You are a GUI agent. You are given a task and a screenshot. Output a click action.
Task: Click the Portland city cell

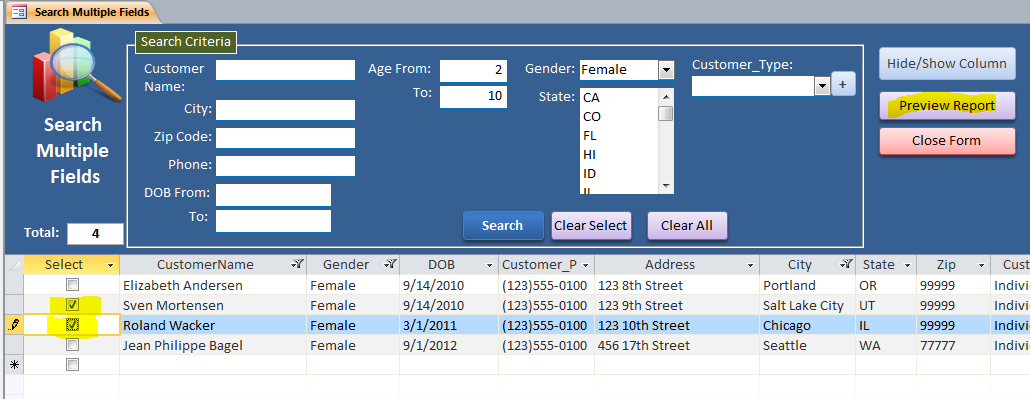(807, 285)
